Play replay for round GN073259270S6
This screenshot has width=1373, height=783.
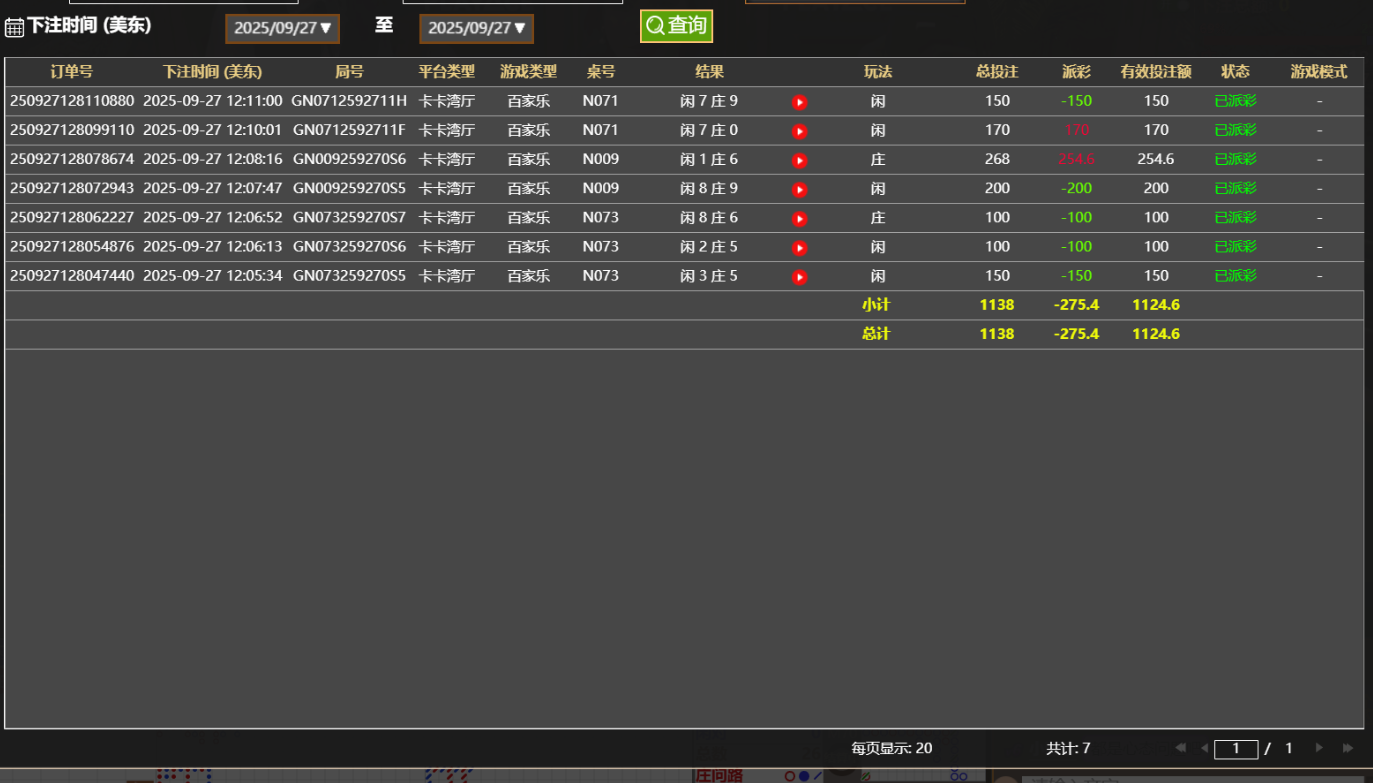pyautogui.click(x=799, y=247)
